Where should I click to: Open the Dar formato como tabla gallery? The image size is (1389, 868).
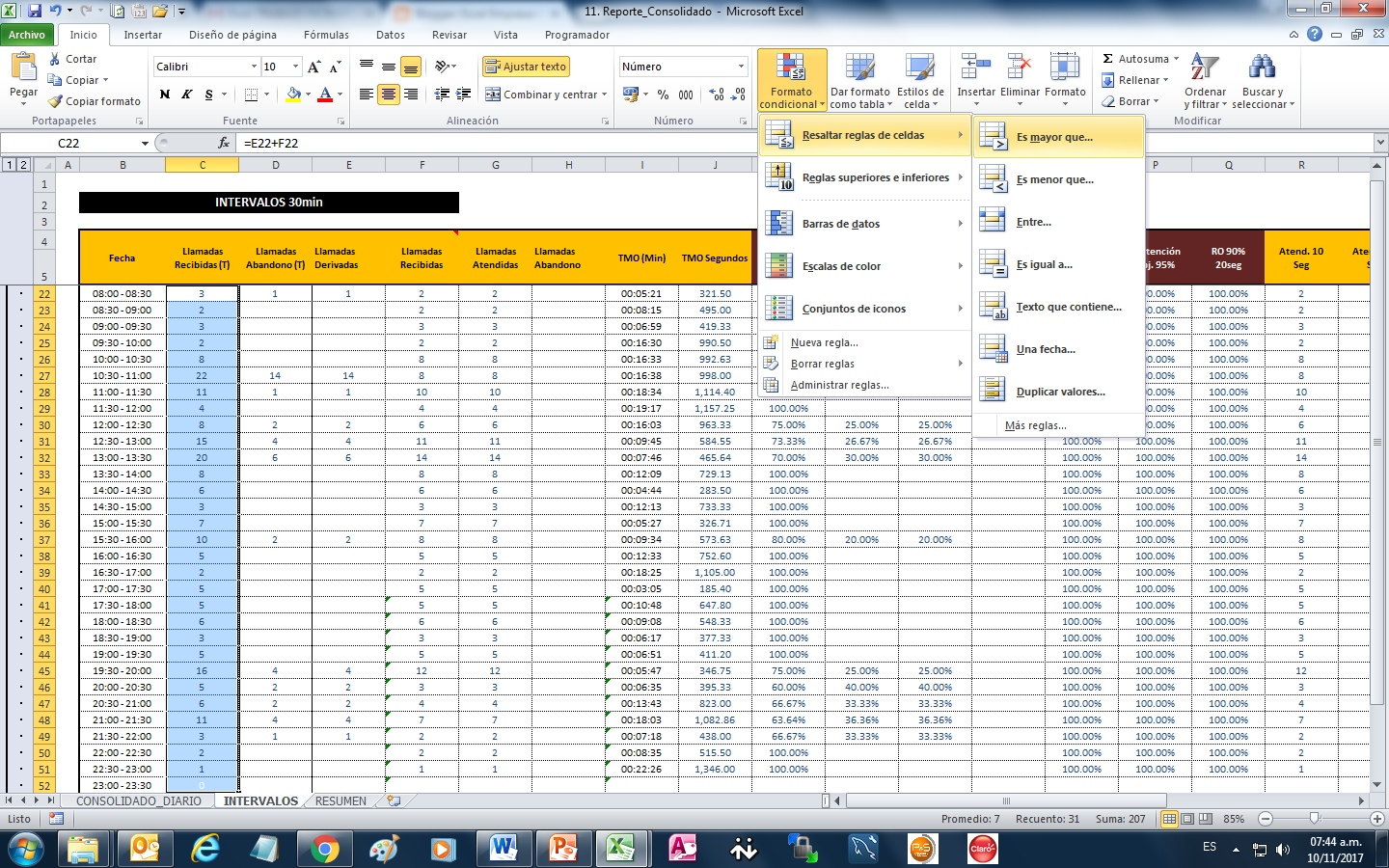point(861,79)
